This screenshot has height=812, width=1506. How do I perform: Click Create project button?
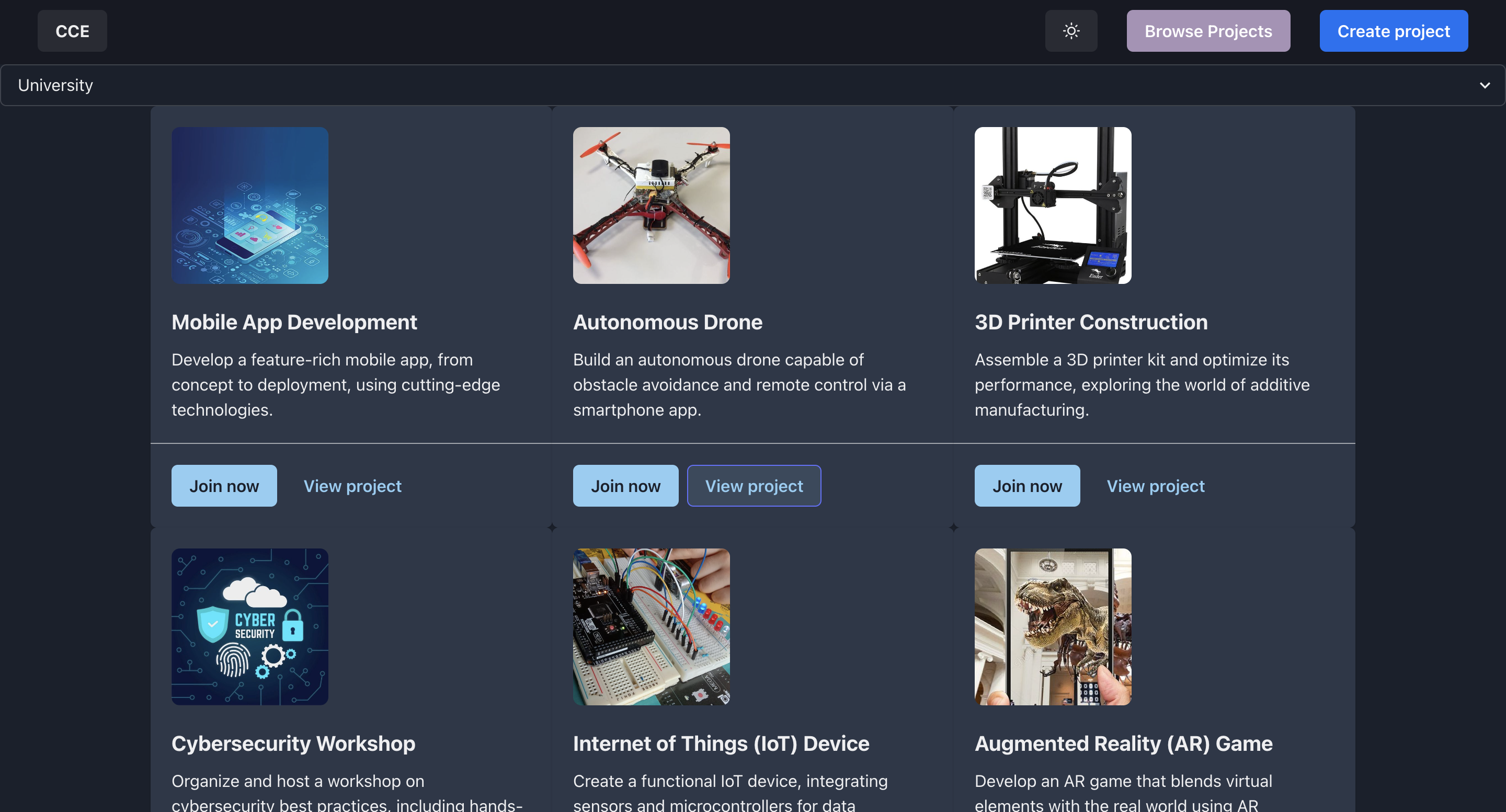(x=1393, y=31)
